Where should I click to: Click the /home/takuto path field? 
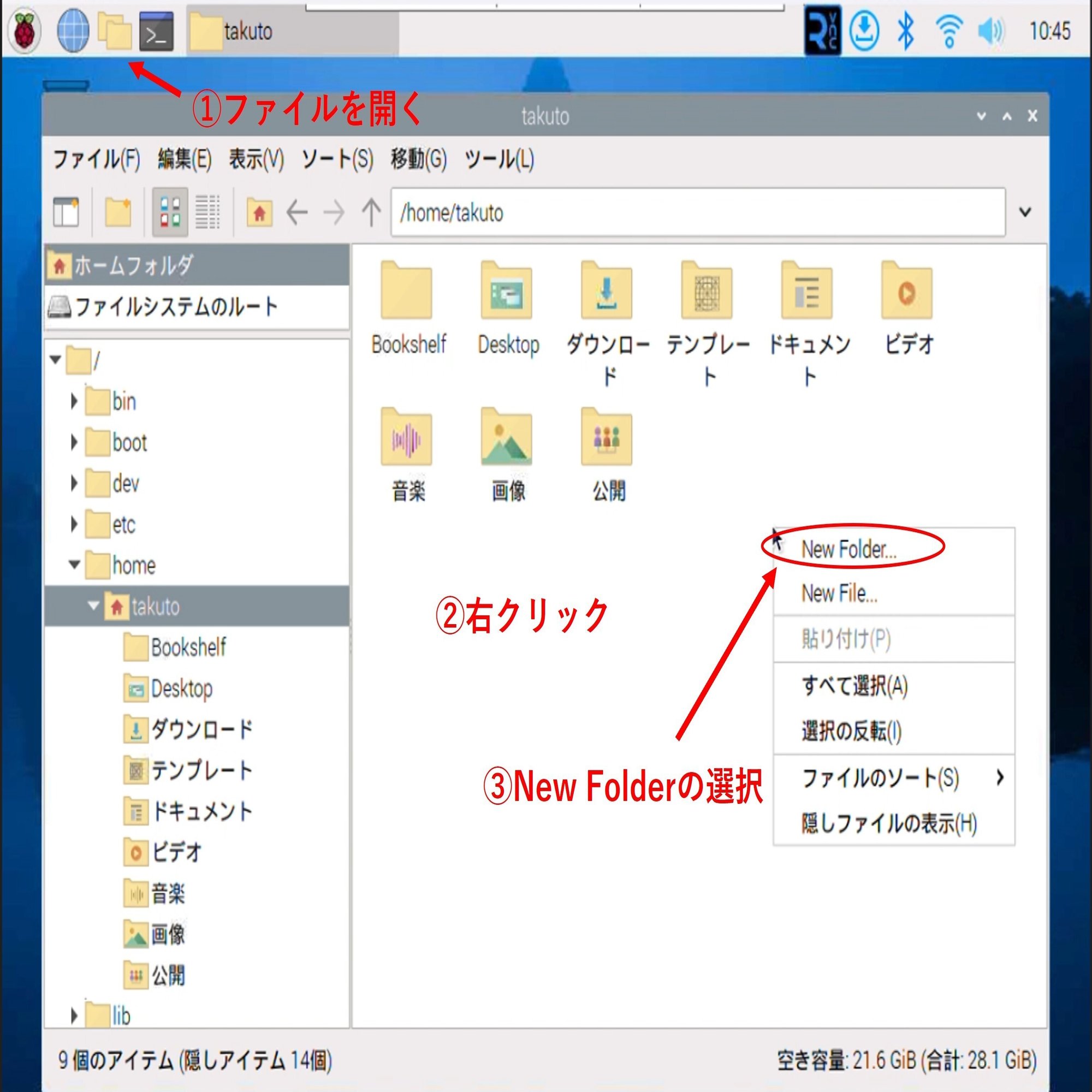click(x=698, y=212)
